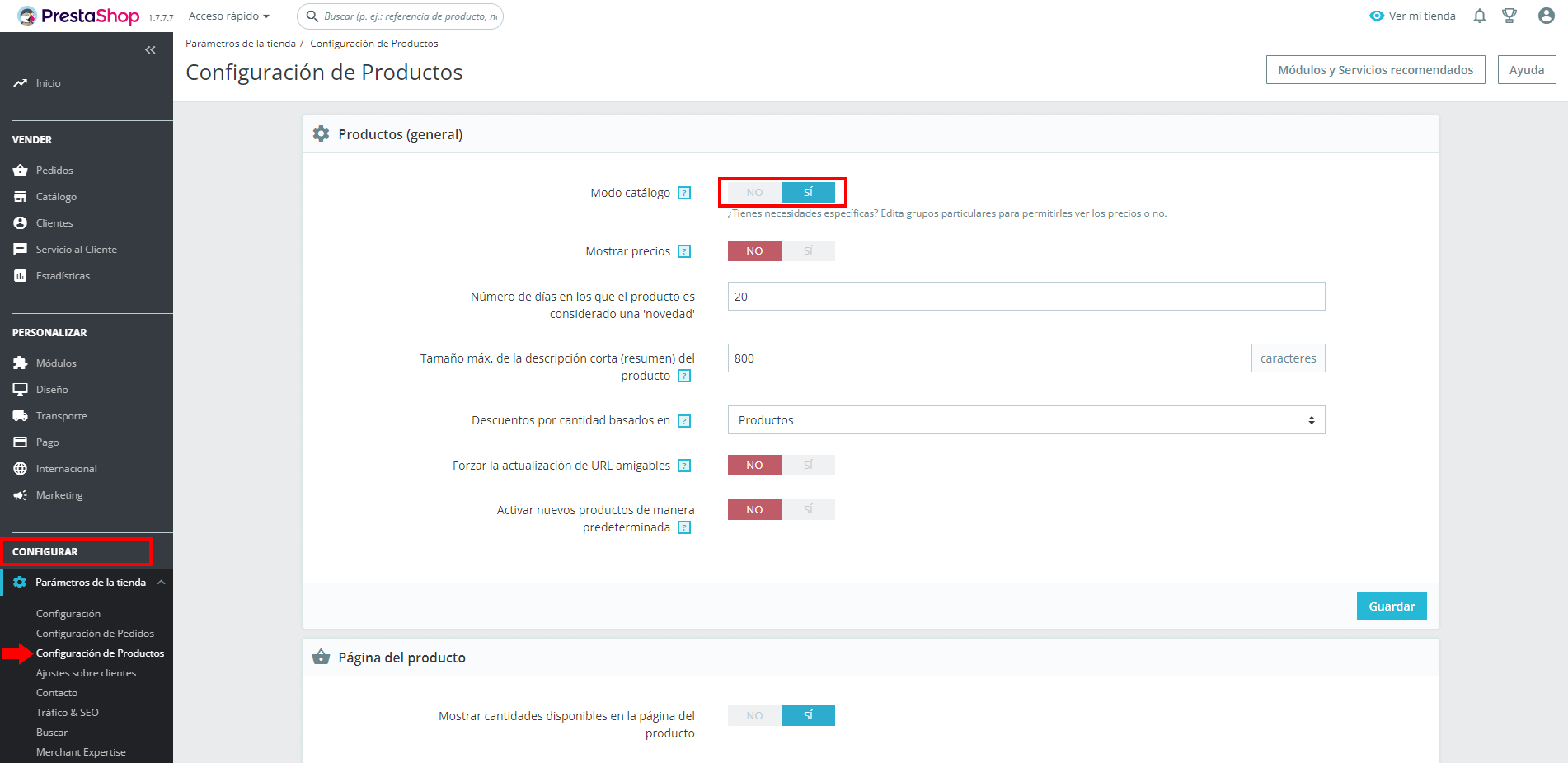Open the trophy Merchant Expertise icon
This screenshot has height=763, width=1568.
click(x=1509, y=16)
